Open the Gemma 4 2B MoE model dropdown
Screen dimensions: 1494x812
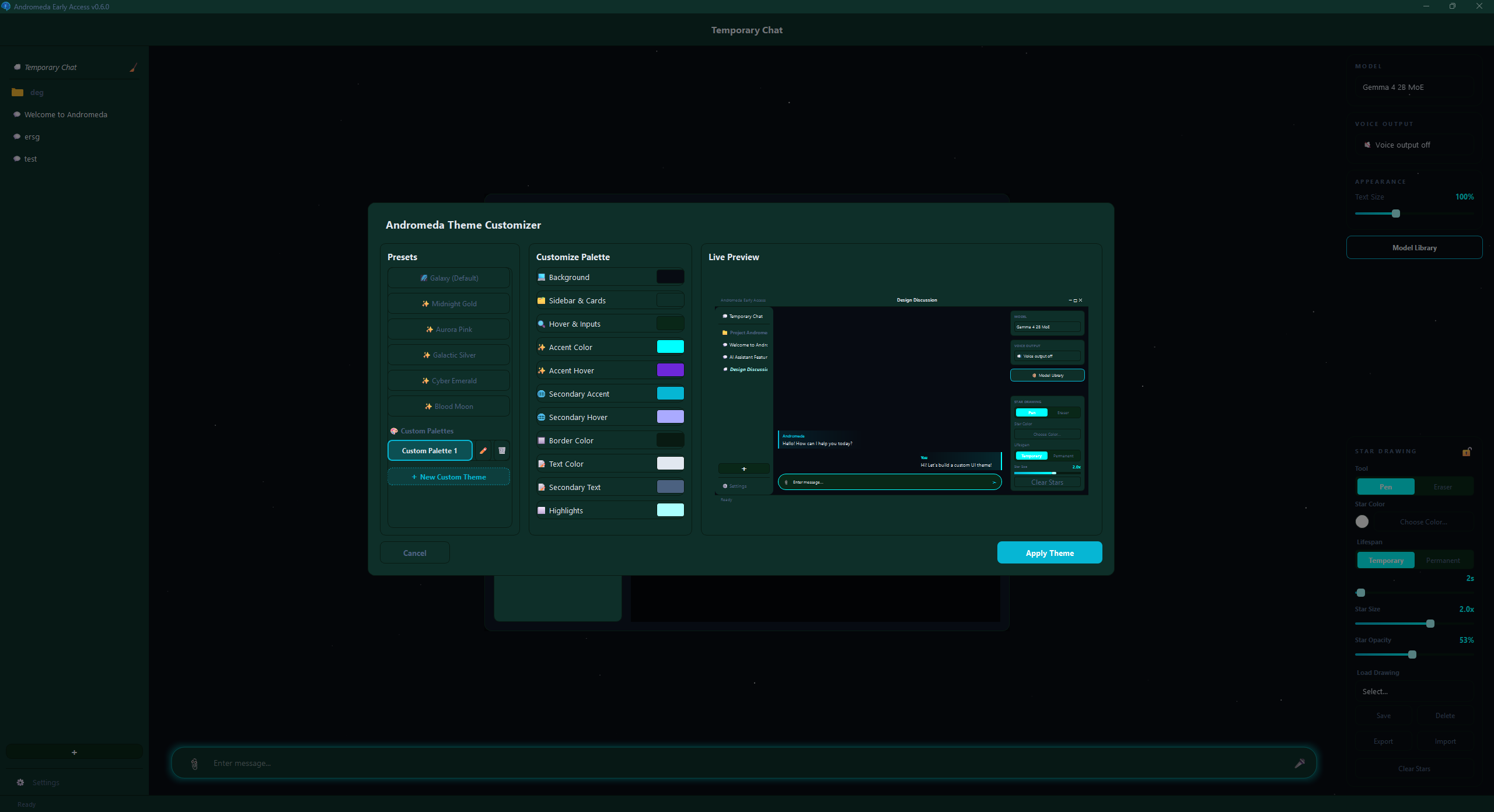point(1415,87)
